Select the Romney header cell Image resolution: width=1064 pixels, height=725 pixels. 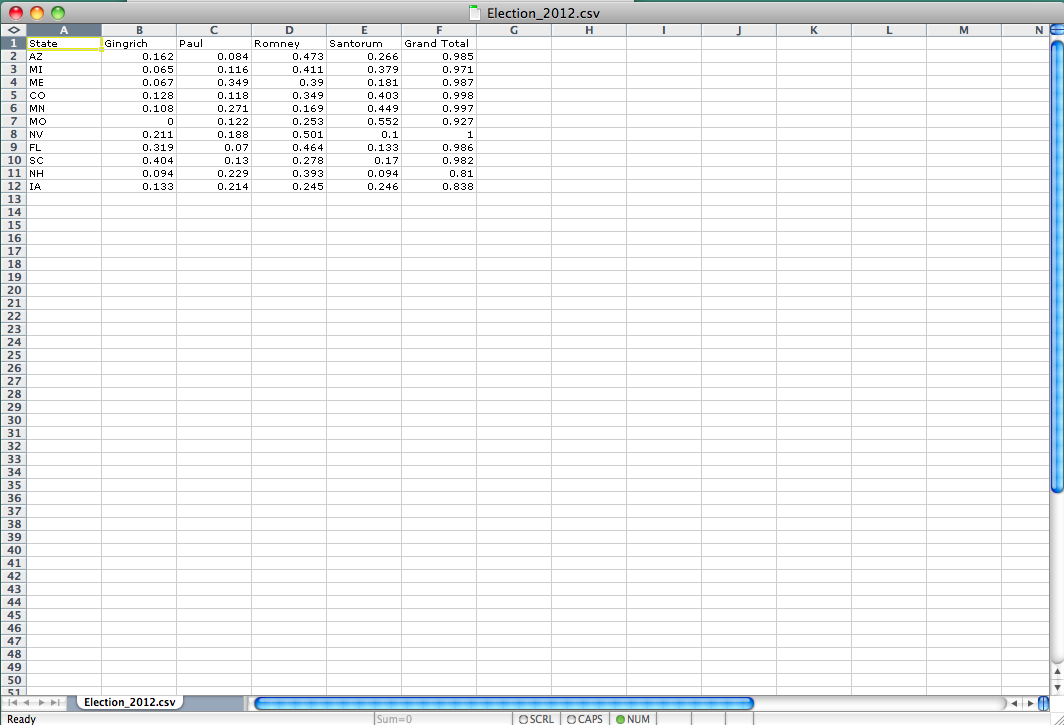[x=289, y=44]
